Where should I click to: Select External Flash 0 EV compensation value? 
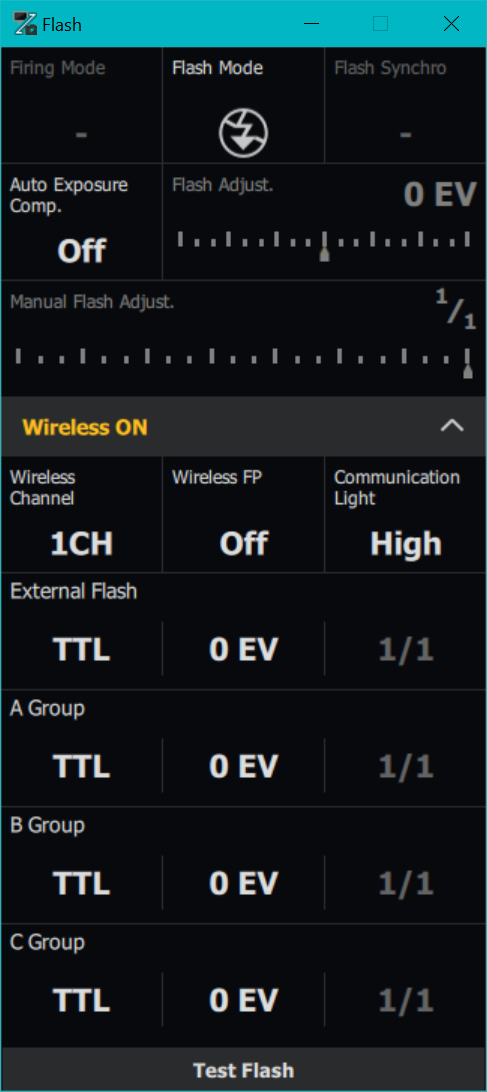(x=243, y=650)
